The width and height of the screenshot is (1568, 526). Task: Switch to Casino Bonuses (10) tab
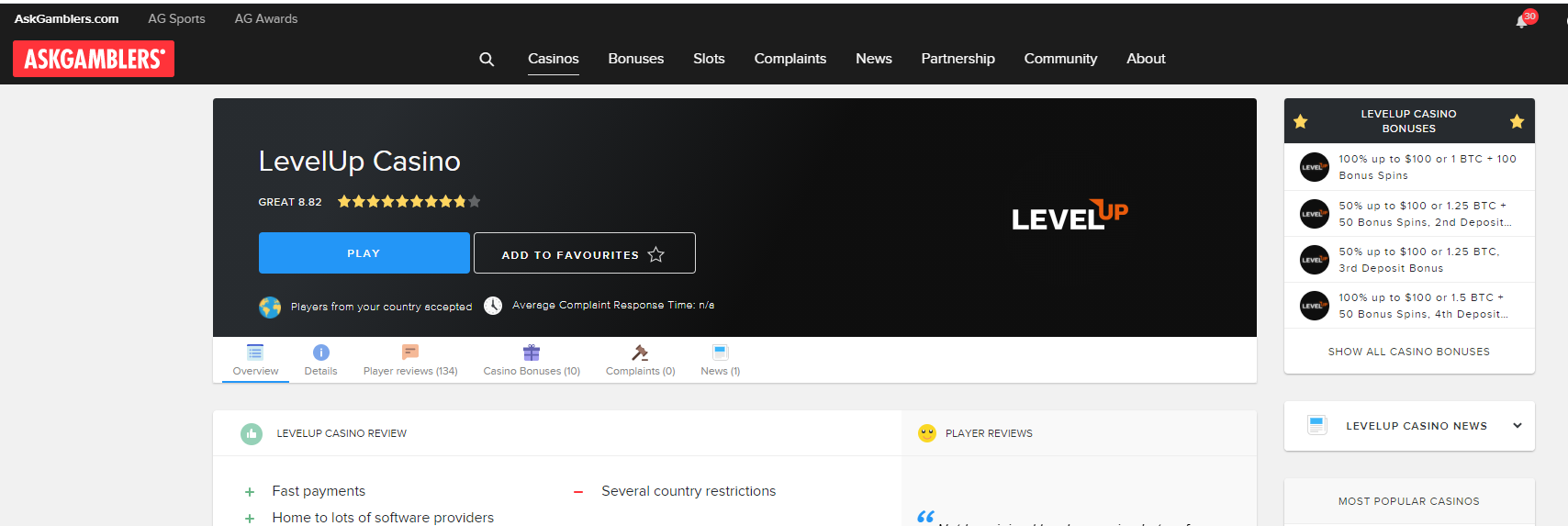point(532,371)
